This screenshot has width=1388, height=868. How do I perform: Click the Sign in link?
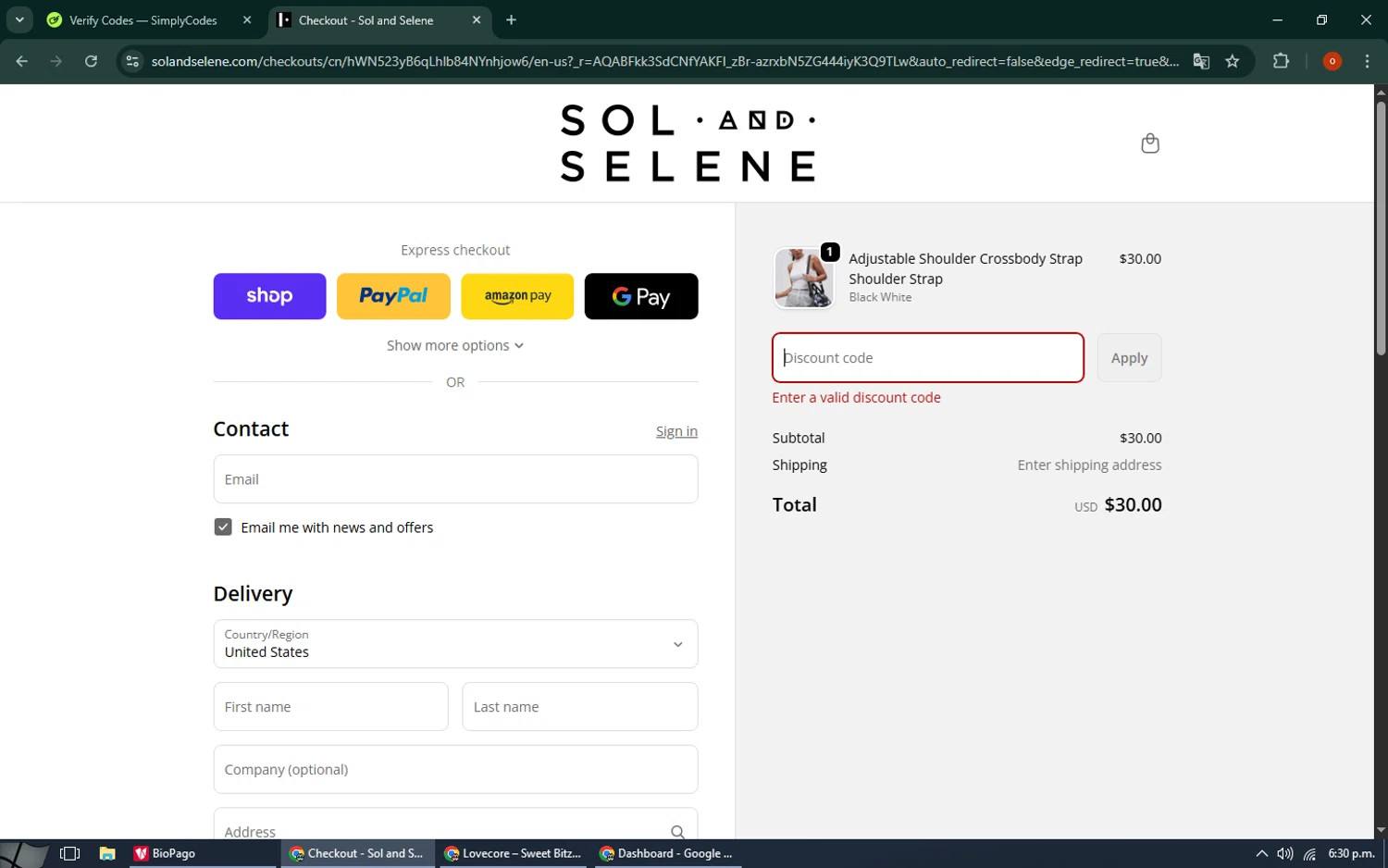point(676,431)
